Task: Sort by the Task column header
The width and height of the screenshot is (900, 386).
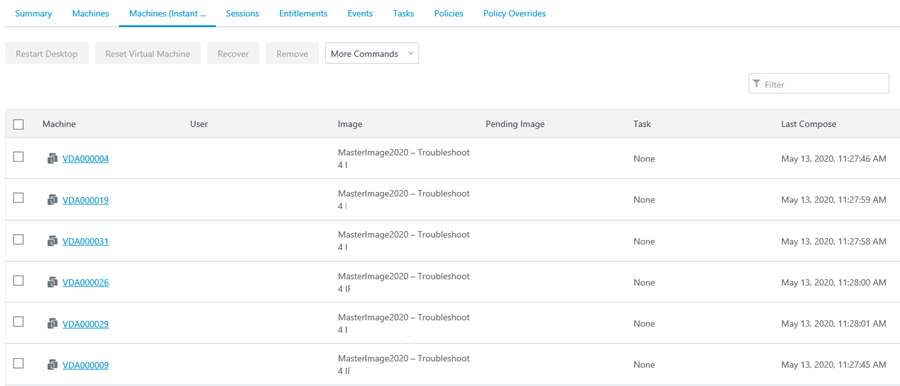Action: tap(642, 124)
